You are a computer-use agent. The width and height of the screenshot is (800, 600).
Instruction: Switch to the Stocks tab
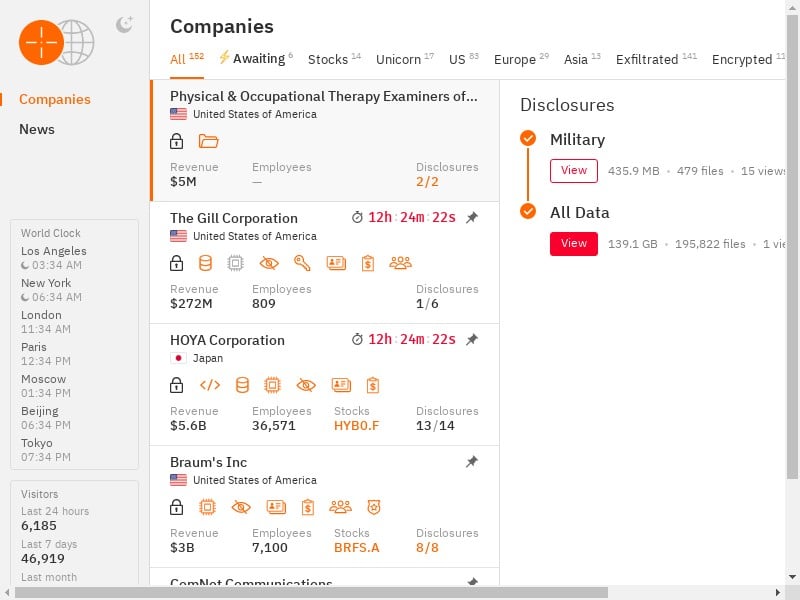pyautogui.click(x=334, y=59)
